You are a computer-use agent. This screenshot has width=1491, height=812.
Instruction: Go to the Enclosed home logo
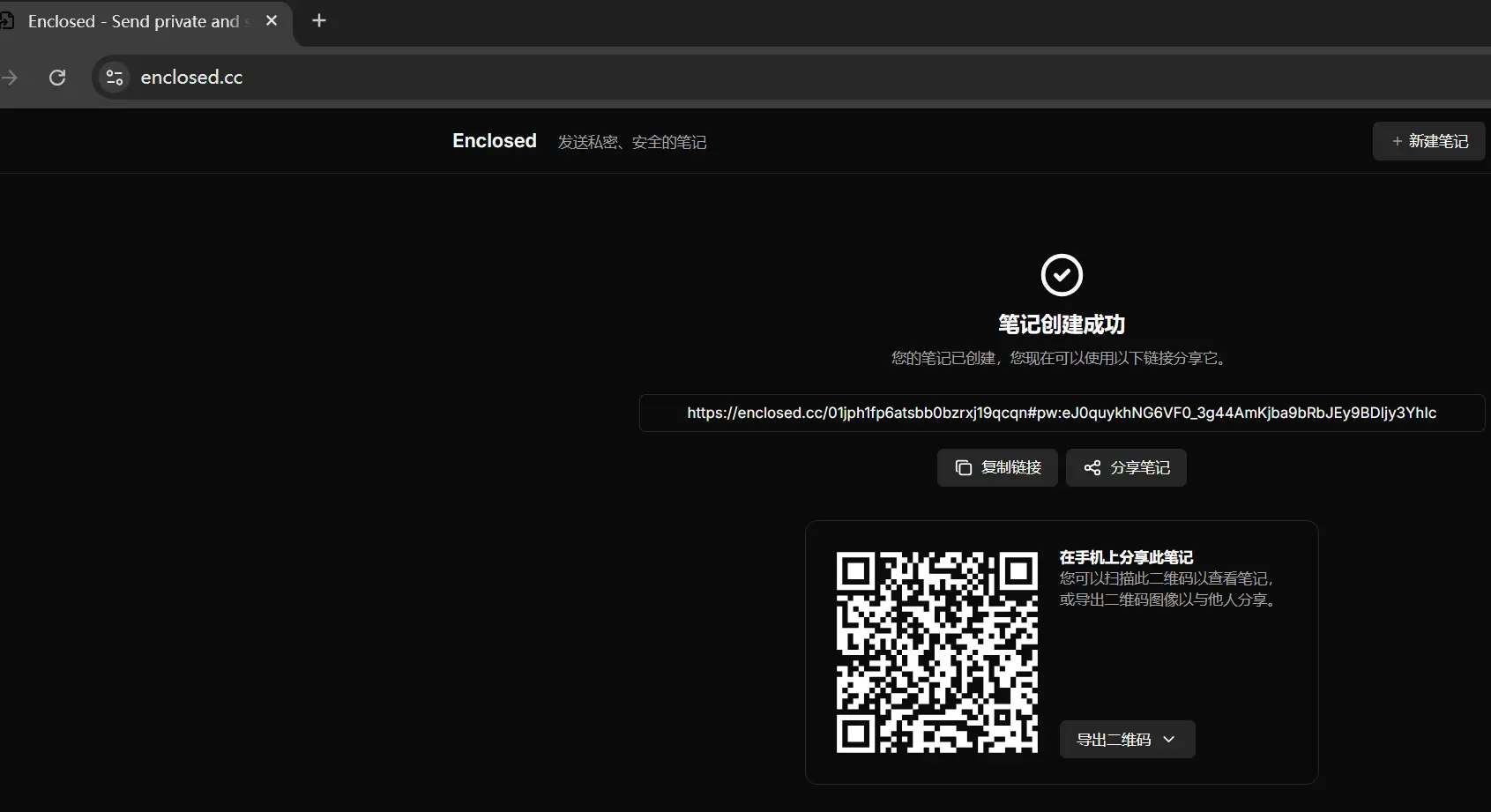[x=495, y=141]
